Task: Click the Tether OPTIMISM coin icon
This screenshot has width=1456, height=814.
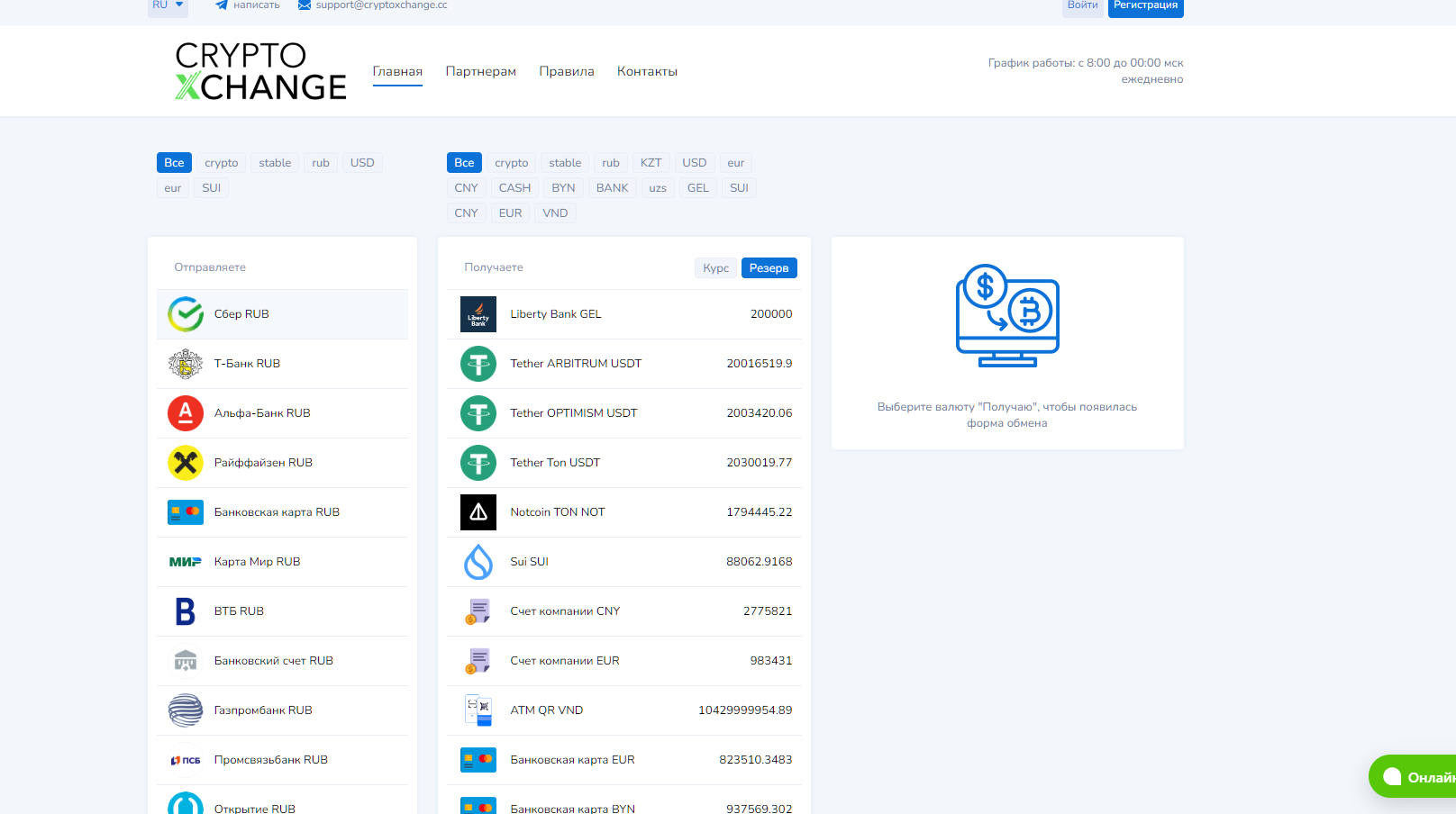Action: coord(478,413)
